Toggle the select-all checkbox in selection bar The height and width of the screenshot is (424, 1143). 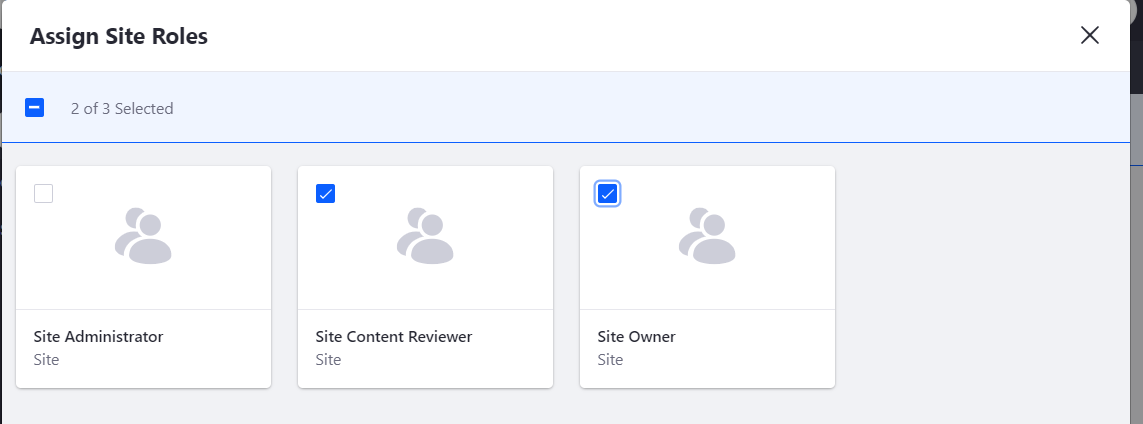34,108
